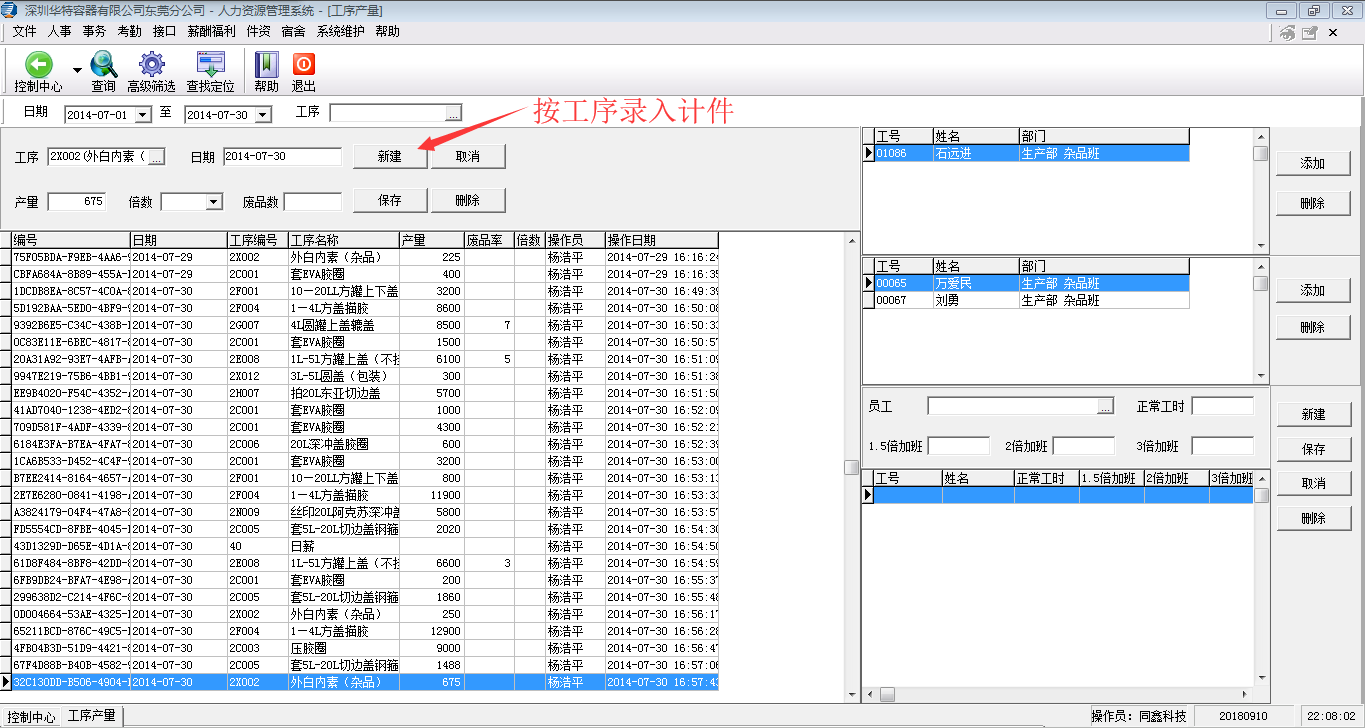Image resolution: width=1365 pixels, height=728 pixels.
Task: Switch to the 控制中心 bottom tab
Action: tap(31, 717)
